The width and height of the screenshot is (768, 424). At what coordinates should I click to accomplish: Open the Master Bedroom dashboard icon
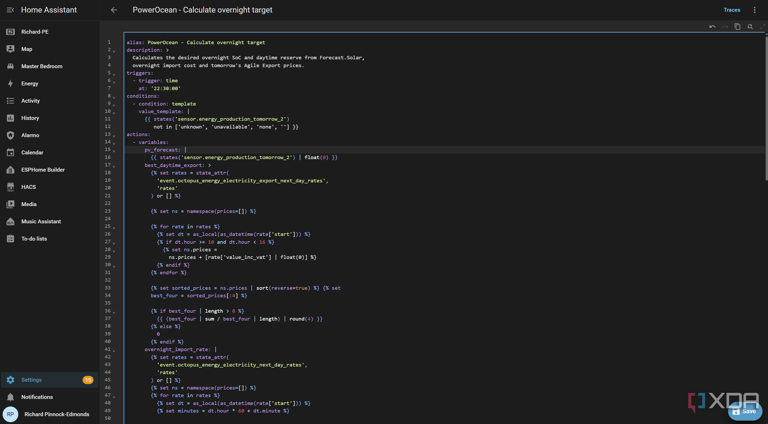pyautogui.click(x=10, y=66)
